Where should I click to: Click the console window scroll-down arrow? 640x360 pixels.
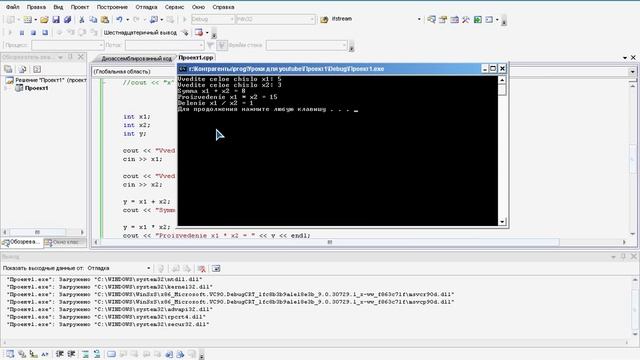click(502, 222)
